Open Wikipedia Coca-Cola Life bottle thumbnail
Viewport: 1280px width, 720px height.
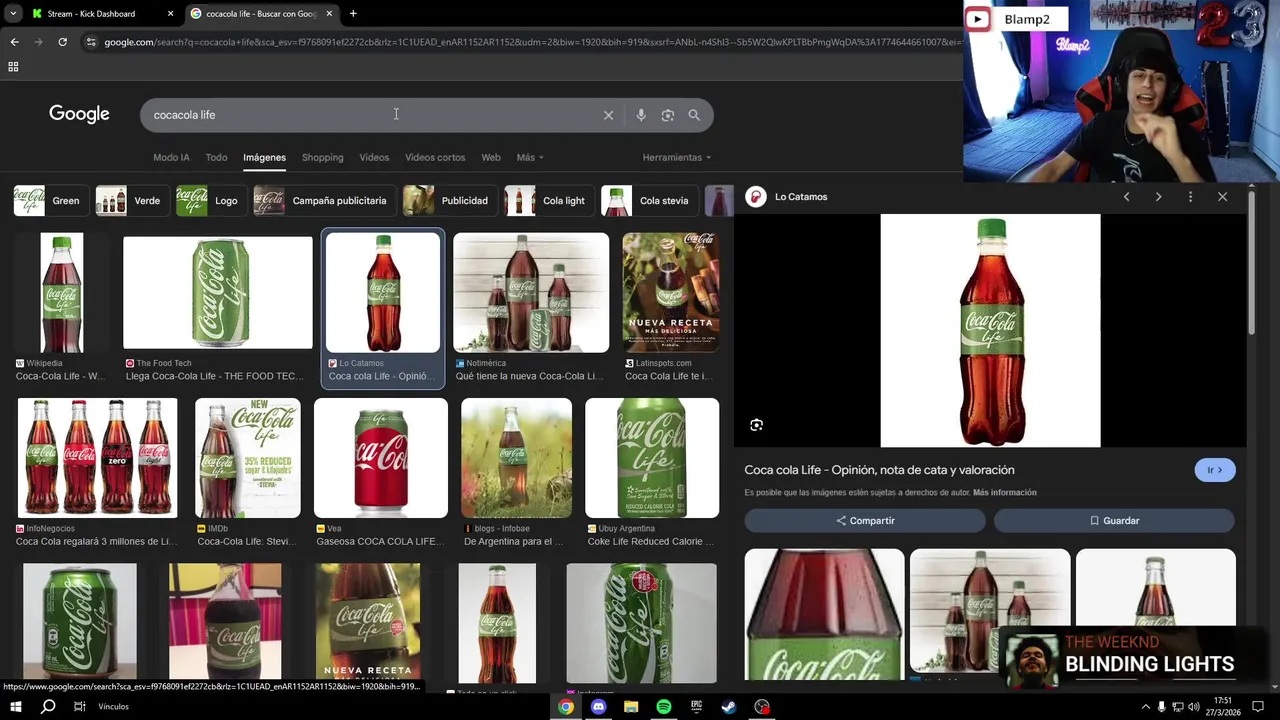(62, 292)
